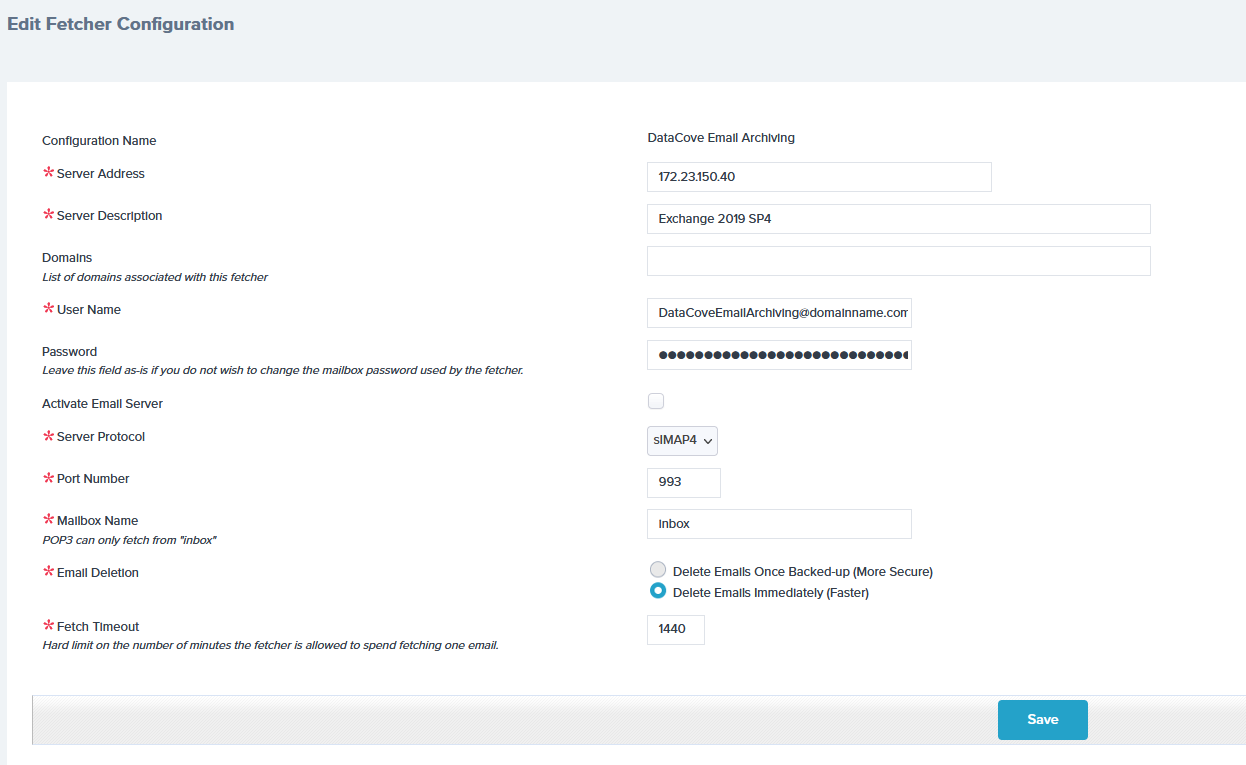Click the Mailbox Name field
The image size is (1246, 765).
click(x=779, y=524)
